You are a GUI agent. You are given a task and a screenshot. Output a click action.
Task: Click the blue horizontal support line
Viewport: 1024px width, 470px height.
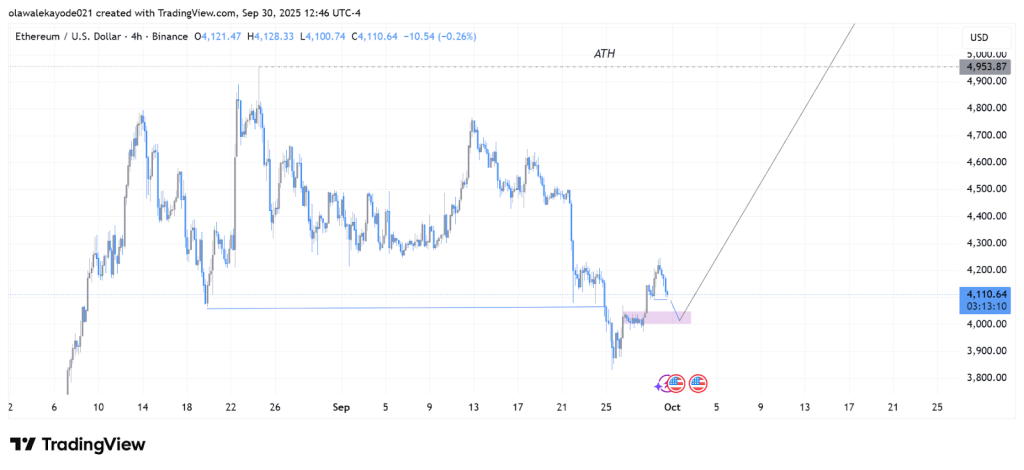[400, 307]
